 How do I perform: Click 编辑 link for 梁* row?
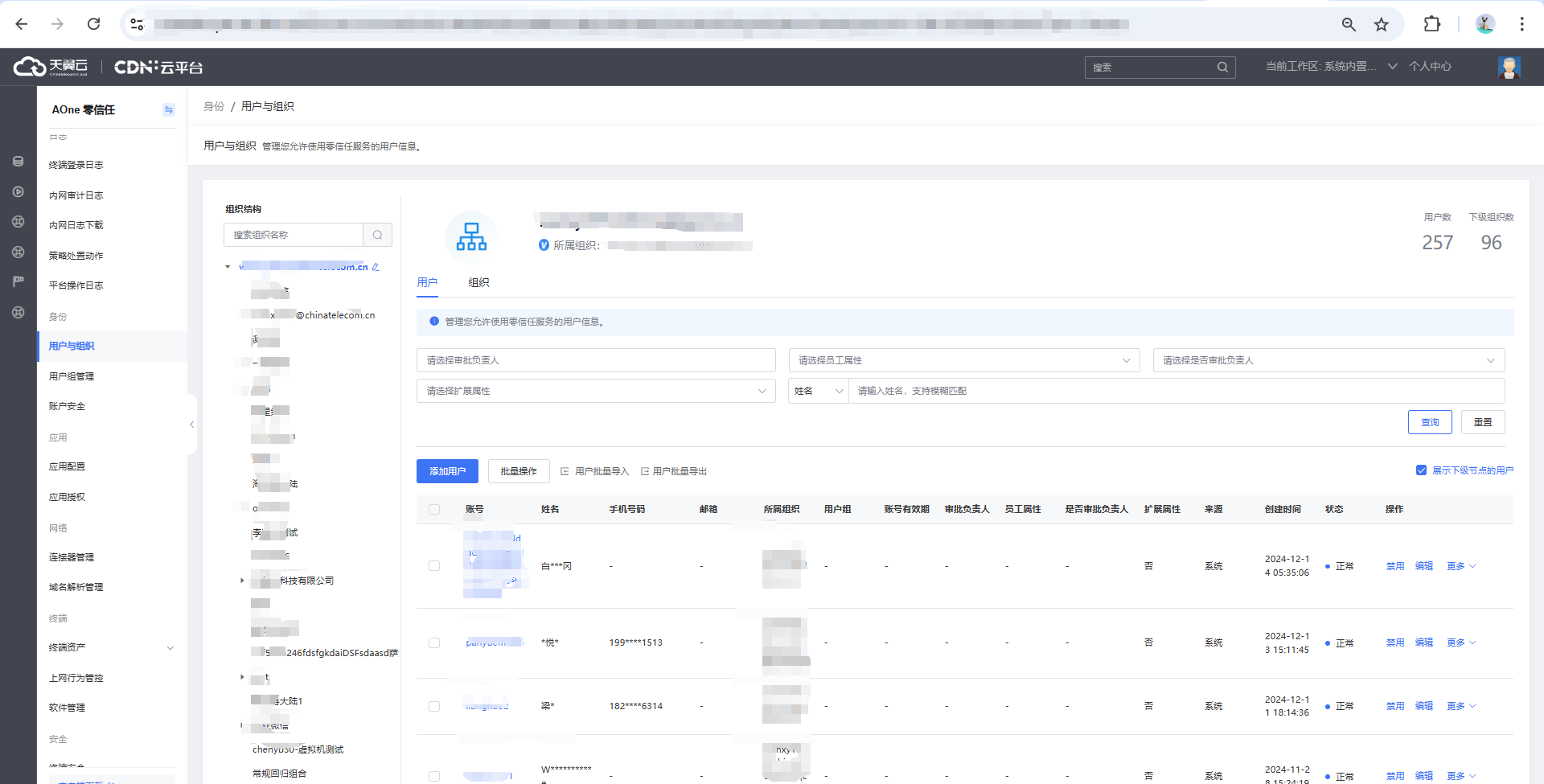(1424, 706)
